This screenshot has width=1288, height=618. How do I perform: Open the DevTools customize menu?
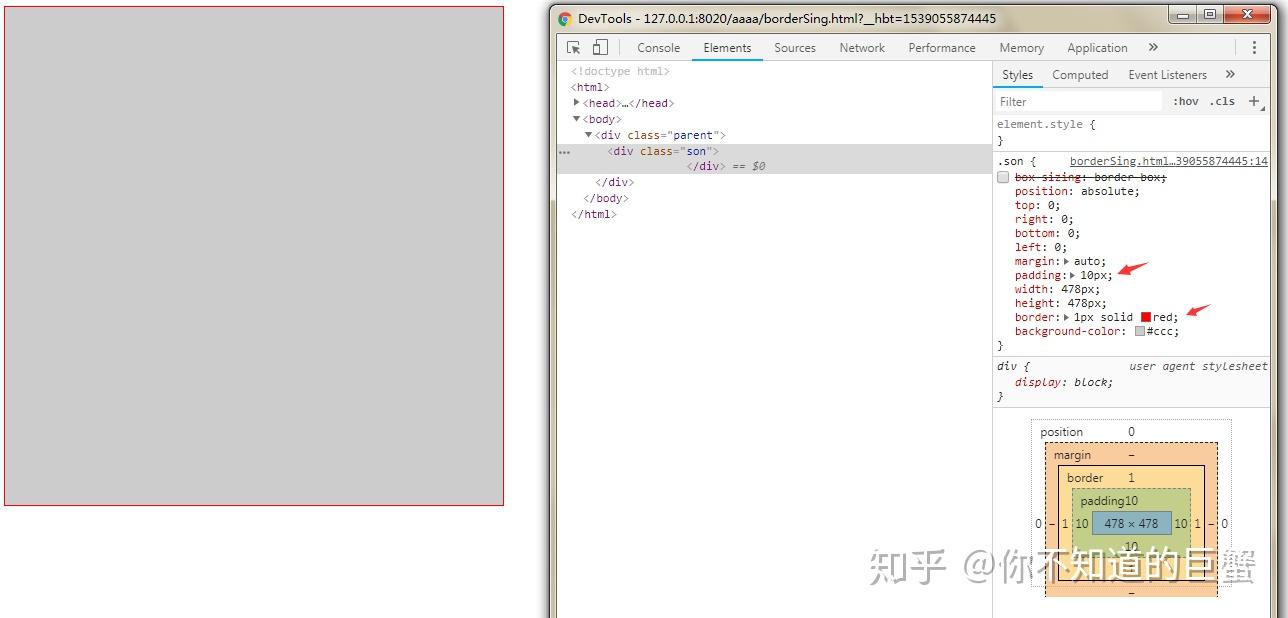point(1255,47)
